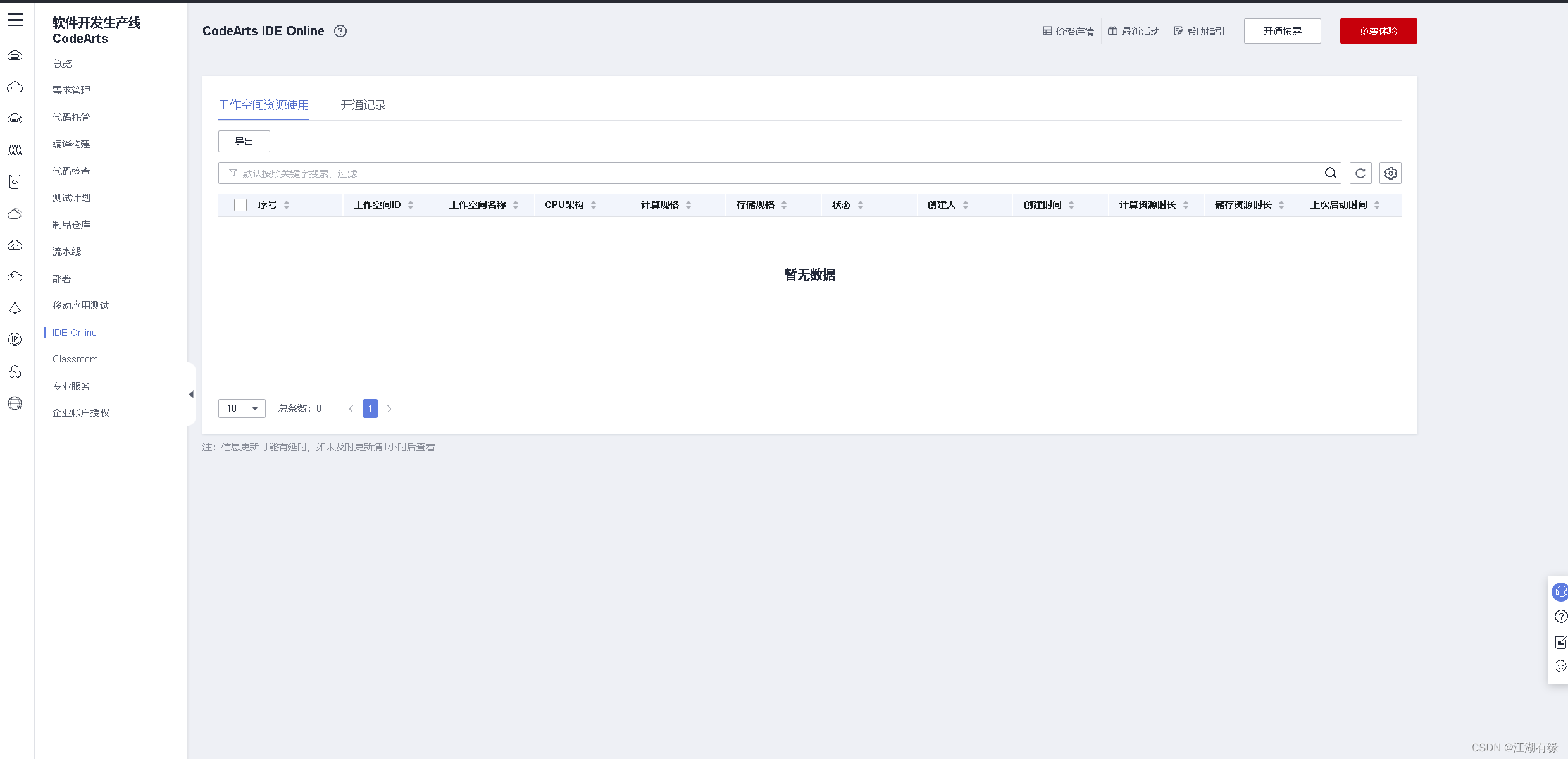Go to the previous page arrow
The height and width of the screenshot is (759, 1568).
click(351, 409)
